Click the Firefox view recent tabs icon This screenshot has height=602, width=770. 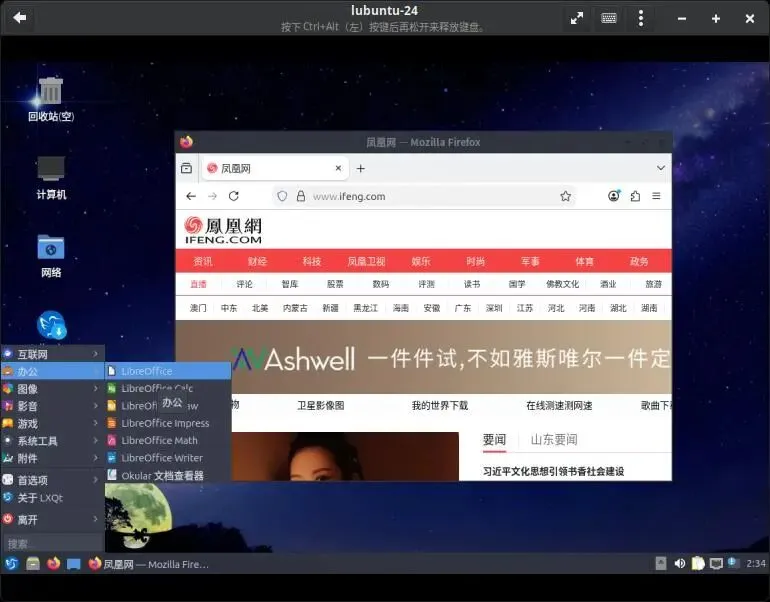point(187,168)
